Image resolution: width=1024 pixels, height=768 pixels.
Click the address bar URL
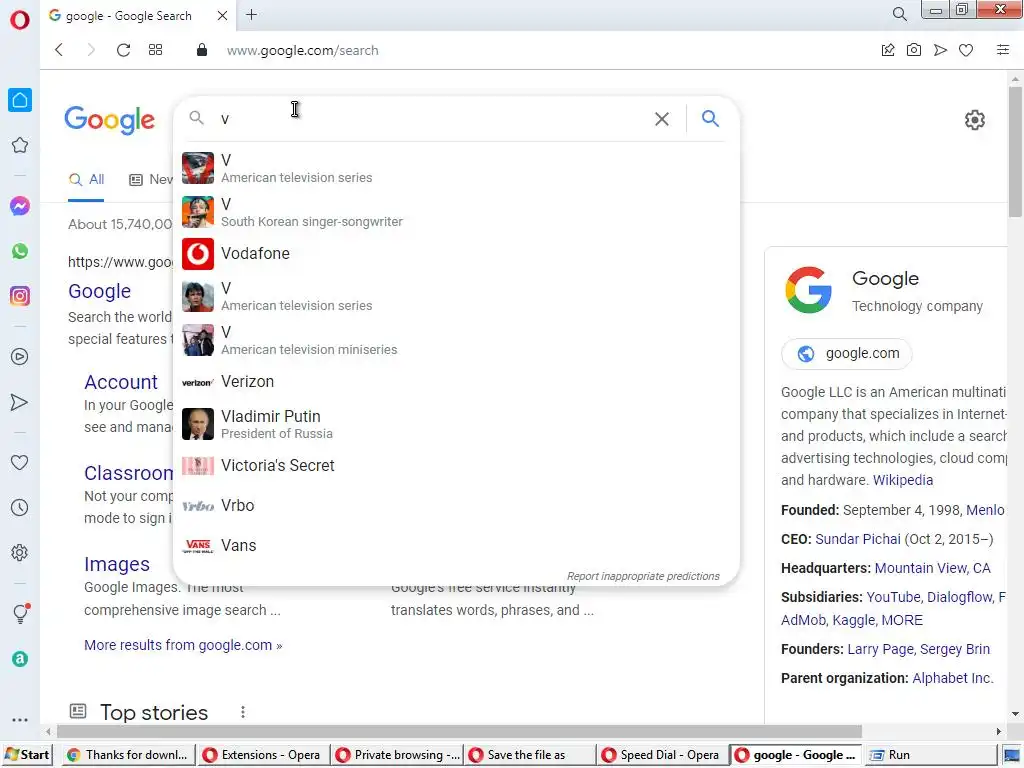coord(302,50)
